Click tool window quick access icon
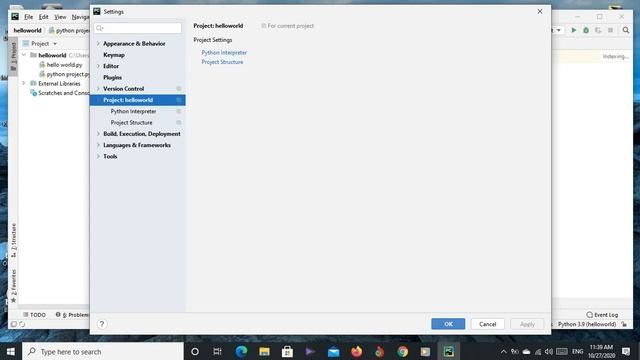 coord(13,324)
